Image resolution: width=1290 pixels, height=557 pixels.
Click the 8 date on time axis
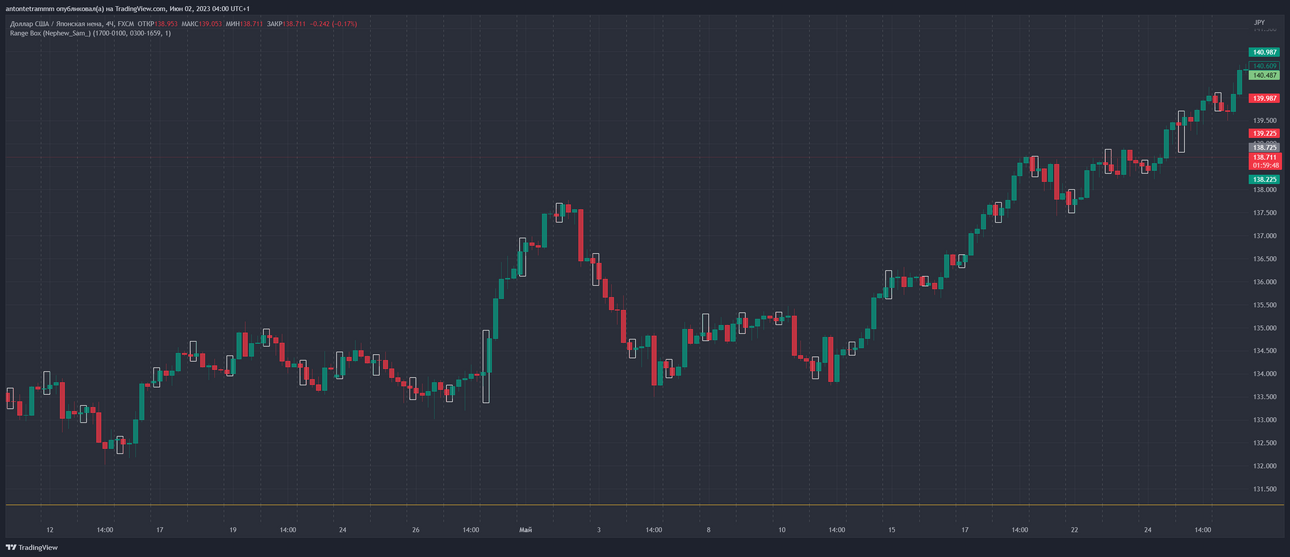click(709, 530)
